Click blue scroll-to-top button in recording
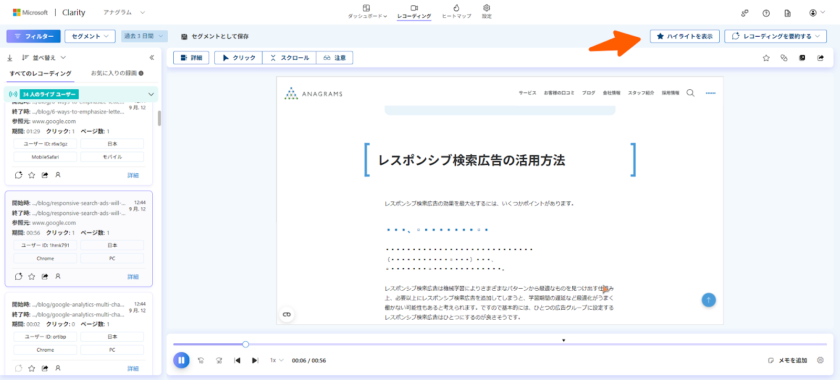The image size is (840, 380). tap(709, 300)
